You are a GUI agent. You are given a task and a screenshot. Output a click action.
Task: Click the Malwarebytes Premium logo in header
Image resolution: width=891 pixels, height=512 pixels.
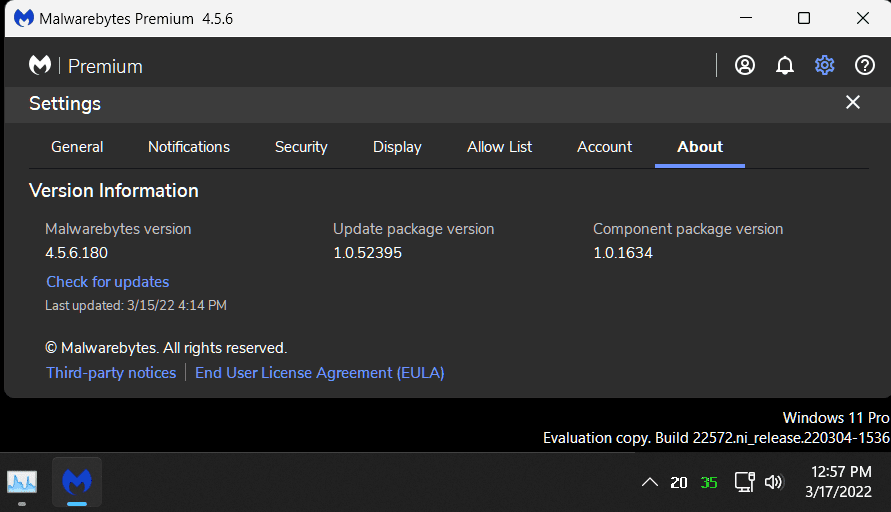40,65
